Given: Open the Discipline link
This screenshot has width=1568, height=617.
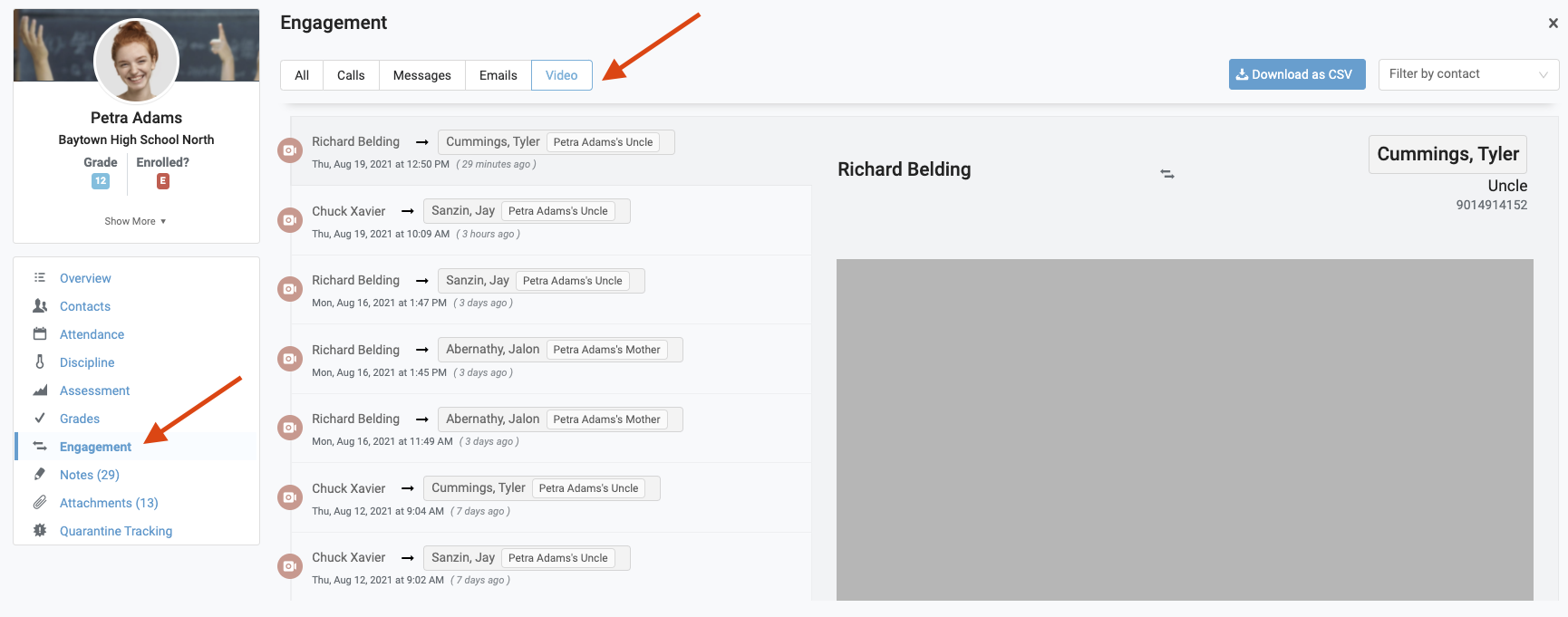Looking at the screenshot, I should pyautogui.click(x=87, y=362).
